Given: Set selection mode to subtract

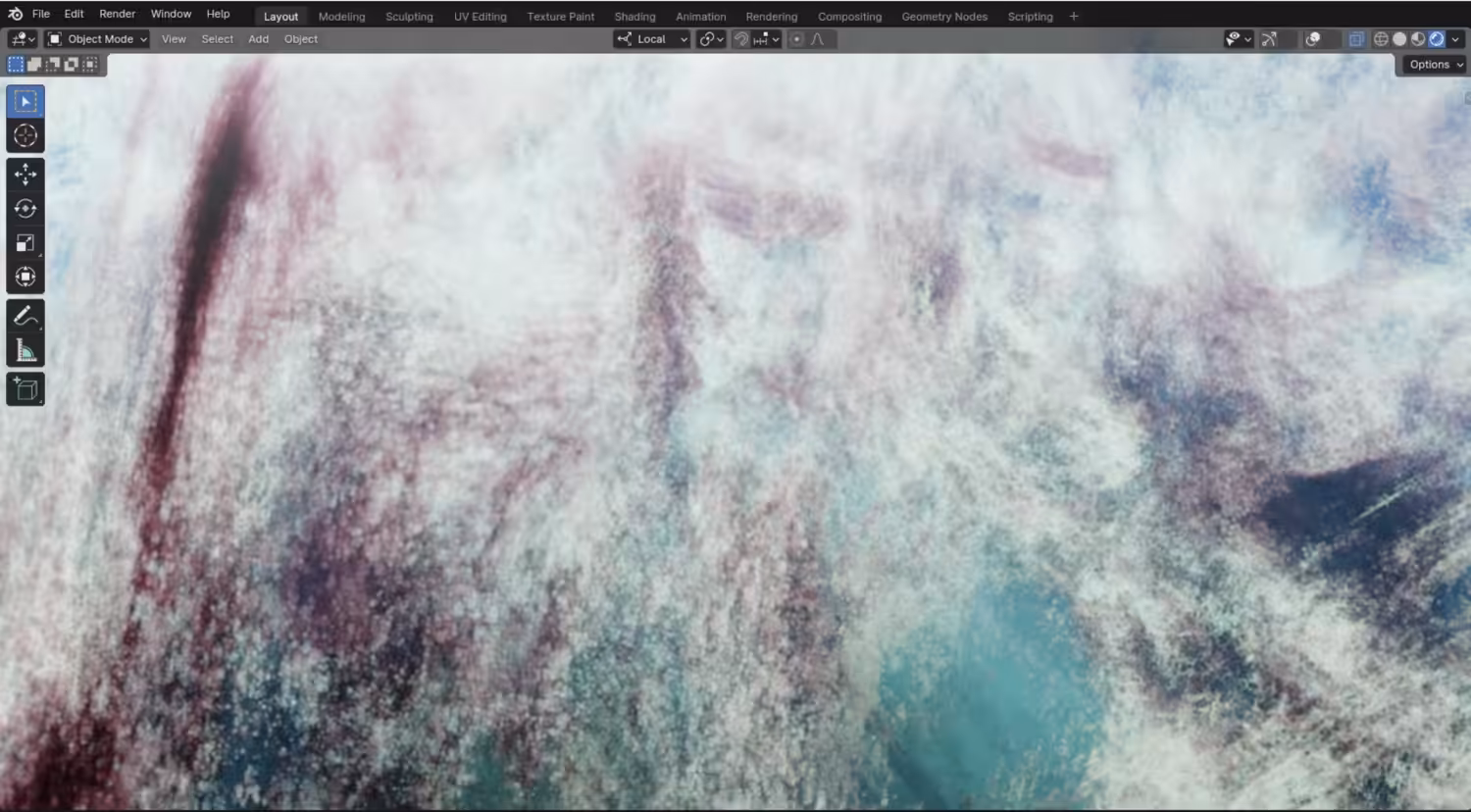Looking at the screenshot, I should [53, 65].
